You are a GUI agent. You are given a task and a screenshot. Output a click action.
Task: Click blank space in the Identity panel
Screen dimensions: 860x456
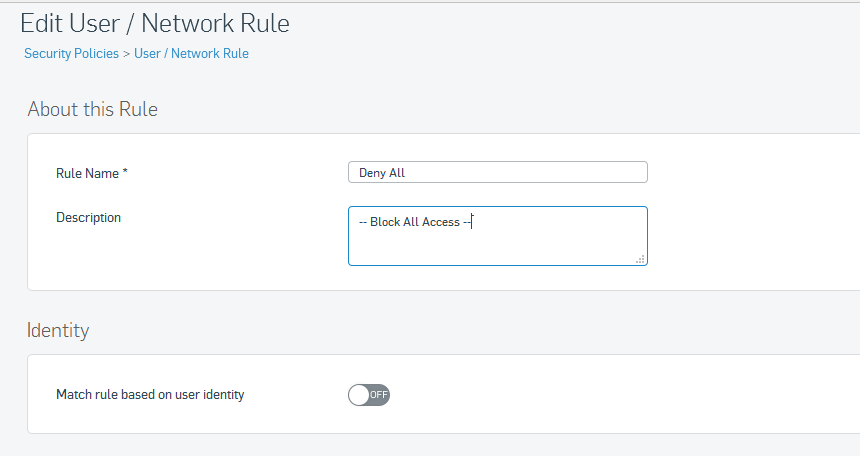[603, 394]
